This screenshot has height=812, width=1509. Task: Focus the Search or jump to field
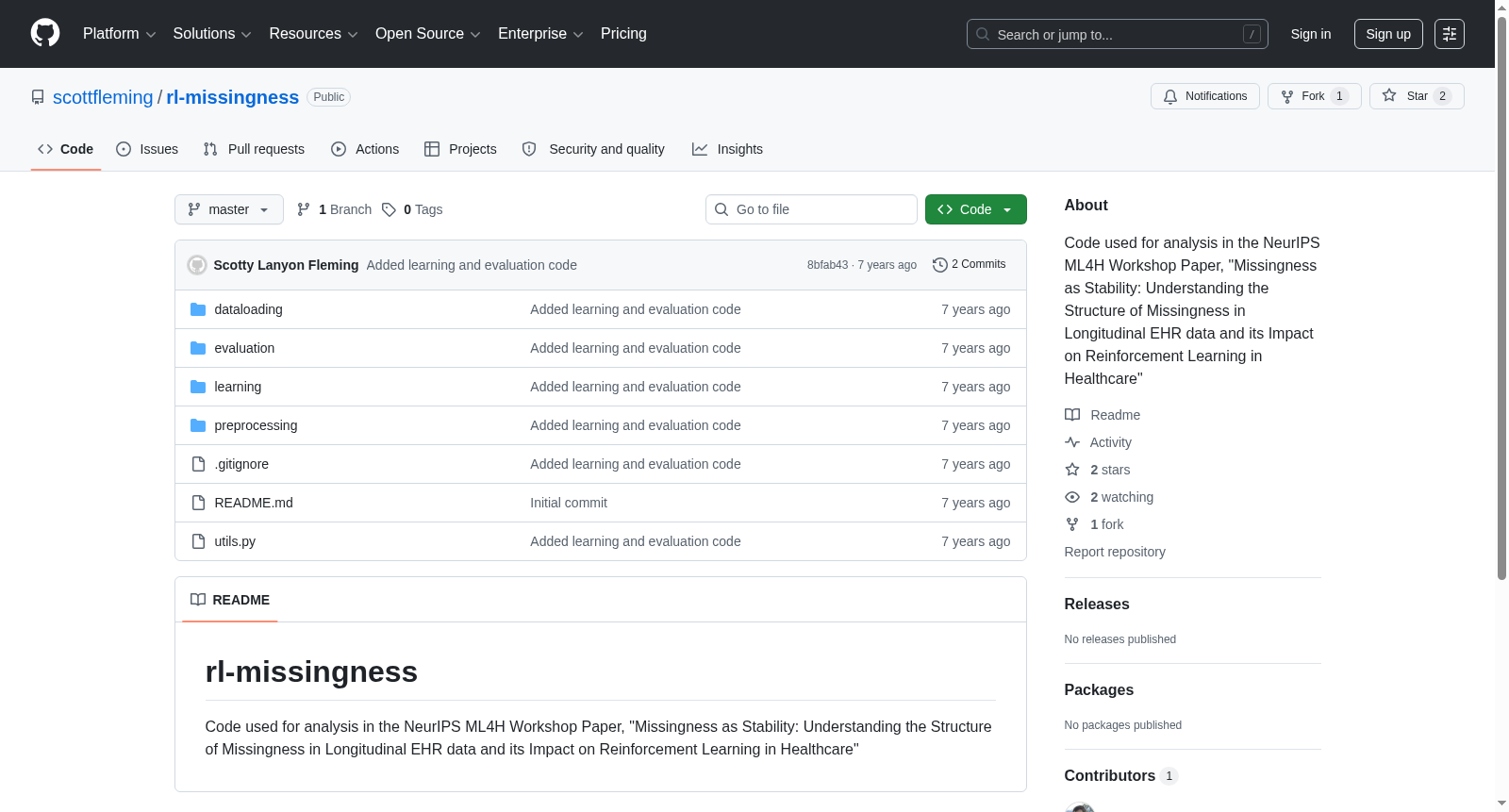click(x=1118, y=34)
